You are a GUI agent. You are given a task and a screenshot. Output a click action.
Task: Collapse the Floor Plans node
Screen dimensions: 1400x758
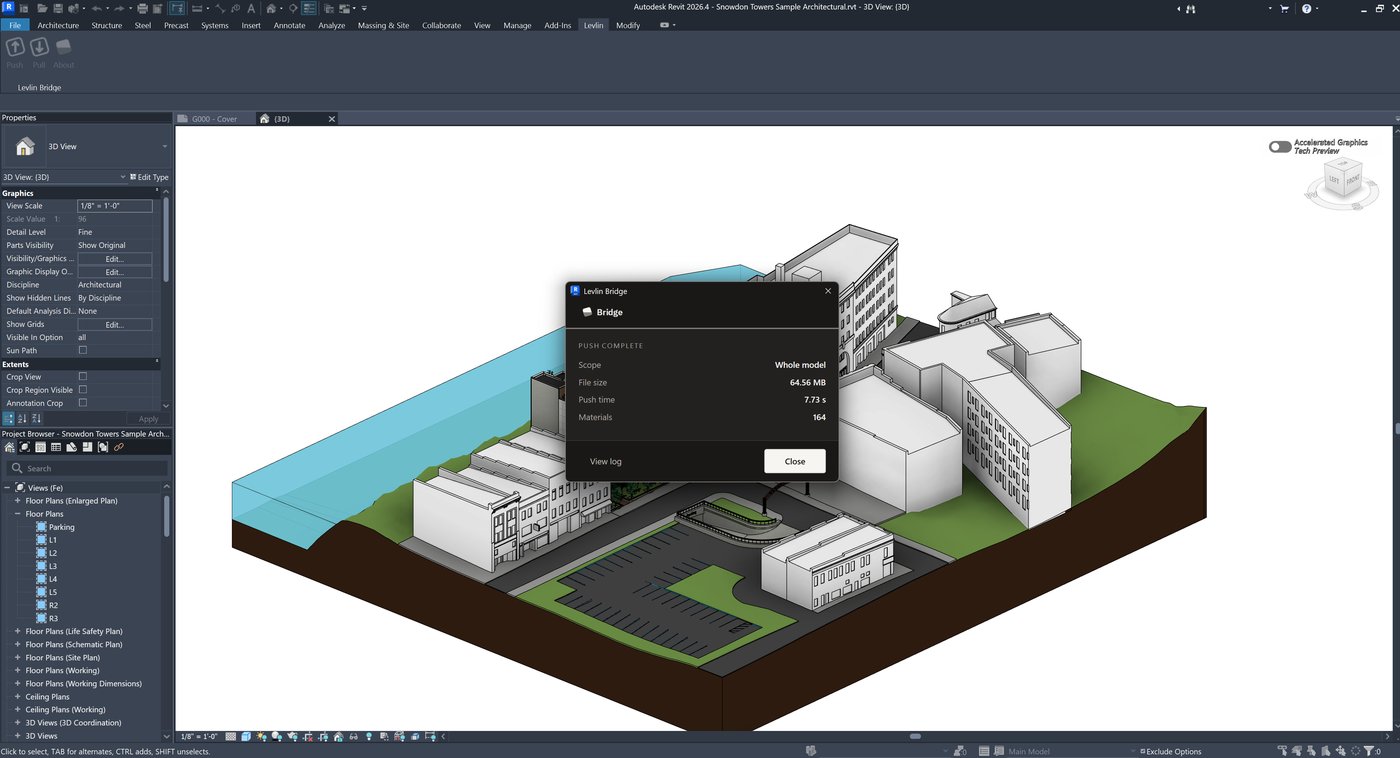point(17,514)
